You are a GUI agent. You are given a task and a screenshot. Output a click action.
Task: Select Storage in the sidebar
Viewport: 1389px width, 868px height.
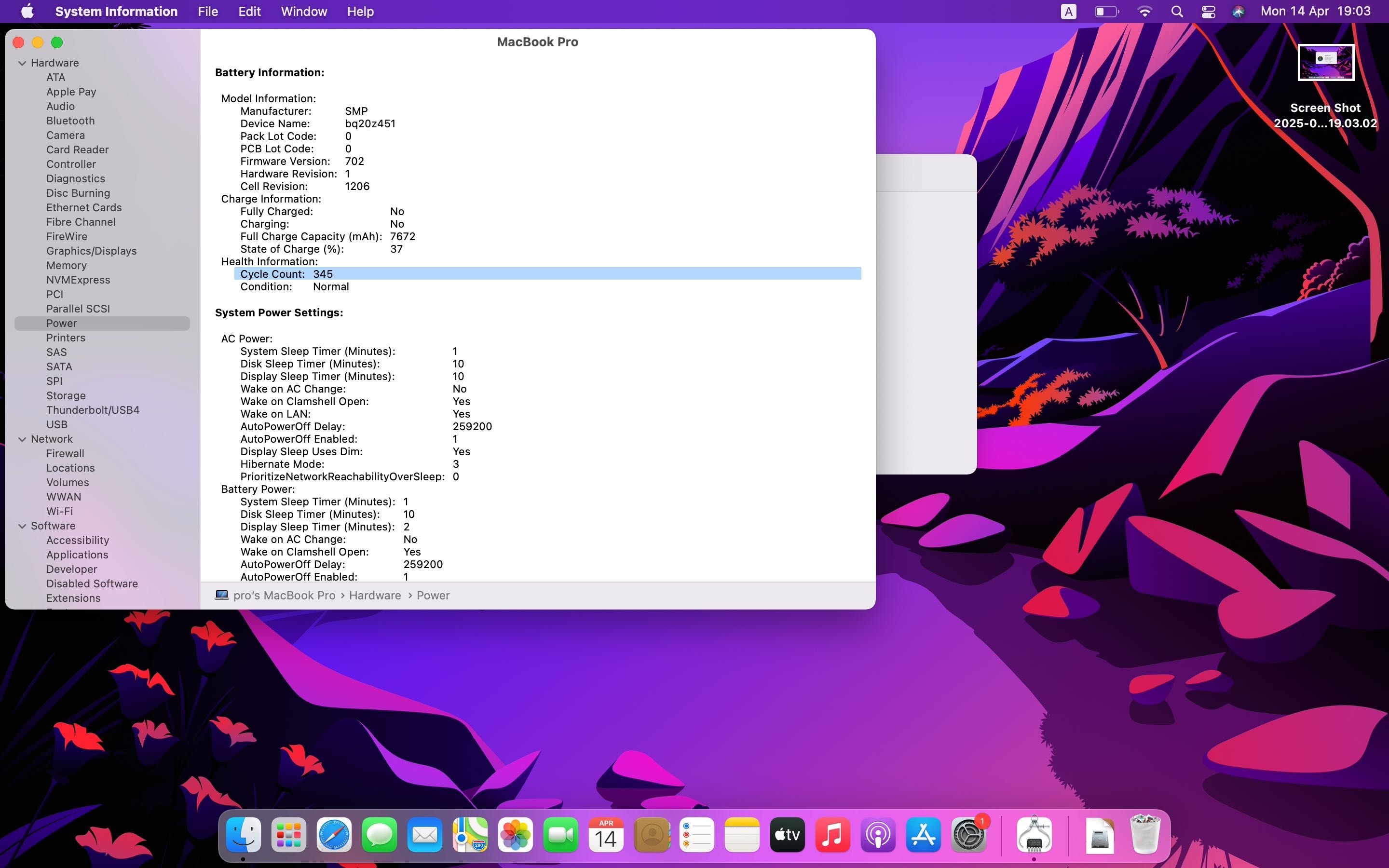click(66, 395)
